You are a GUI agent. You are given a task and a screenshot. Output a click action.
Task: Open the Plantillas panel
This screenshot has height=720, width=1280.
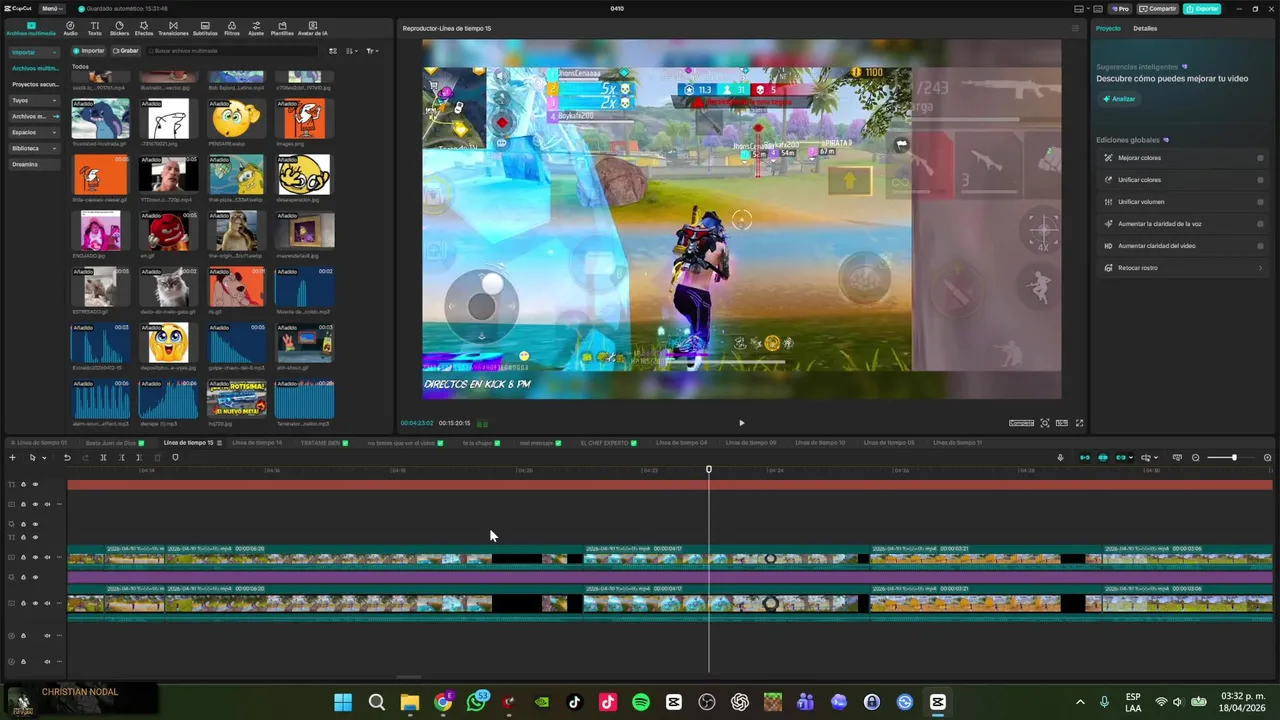(282, 28)
